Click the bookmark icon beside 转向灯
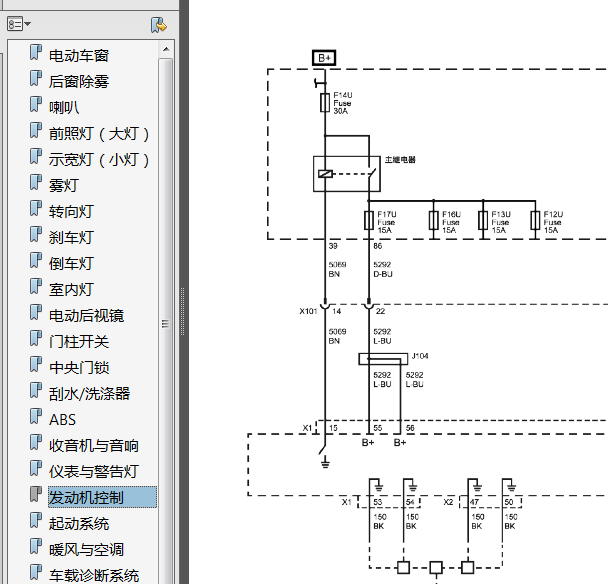This screenshot has width=608, height=584. pos(36,208)
